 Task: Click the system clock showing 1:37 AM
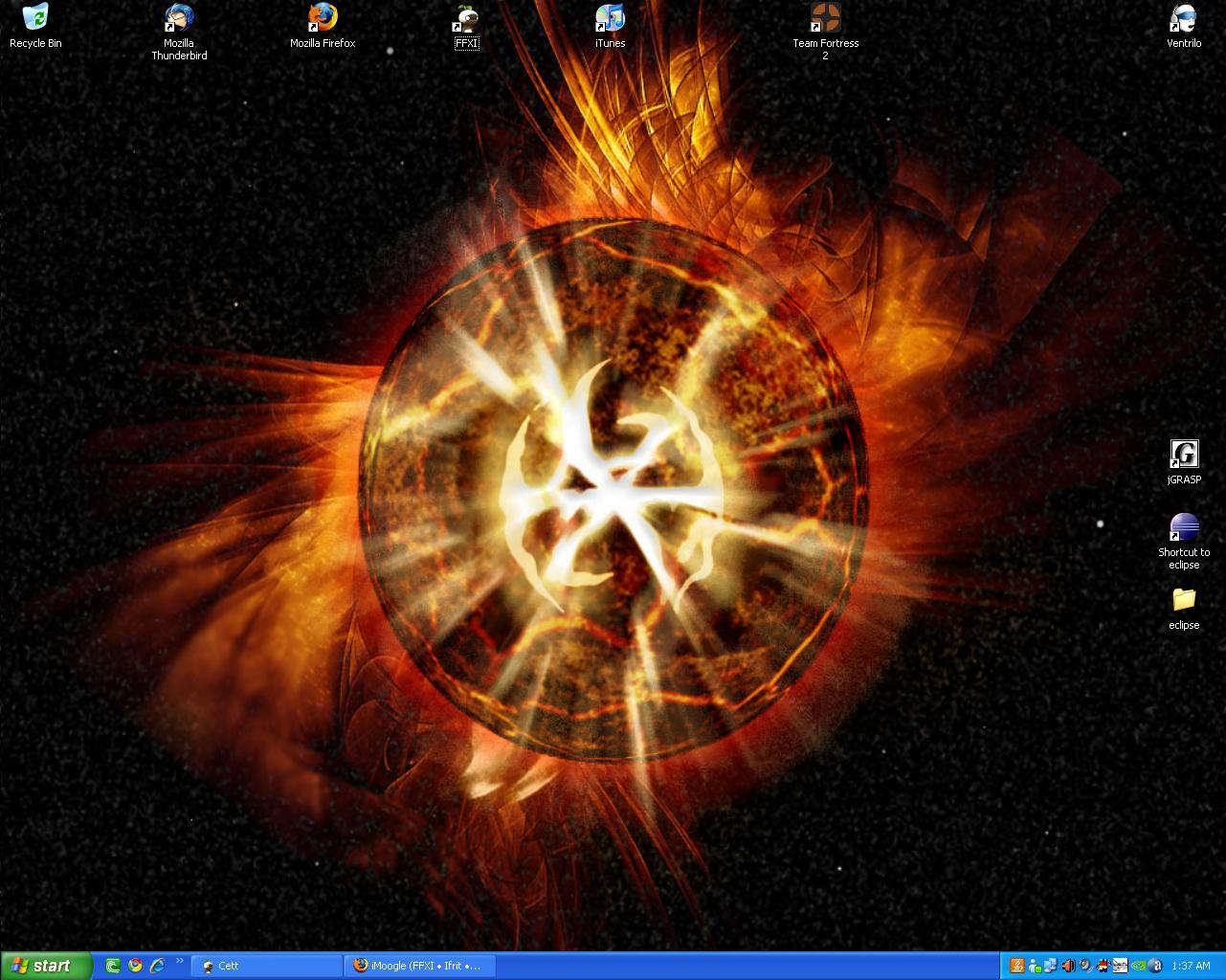click(1191, 966)
